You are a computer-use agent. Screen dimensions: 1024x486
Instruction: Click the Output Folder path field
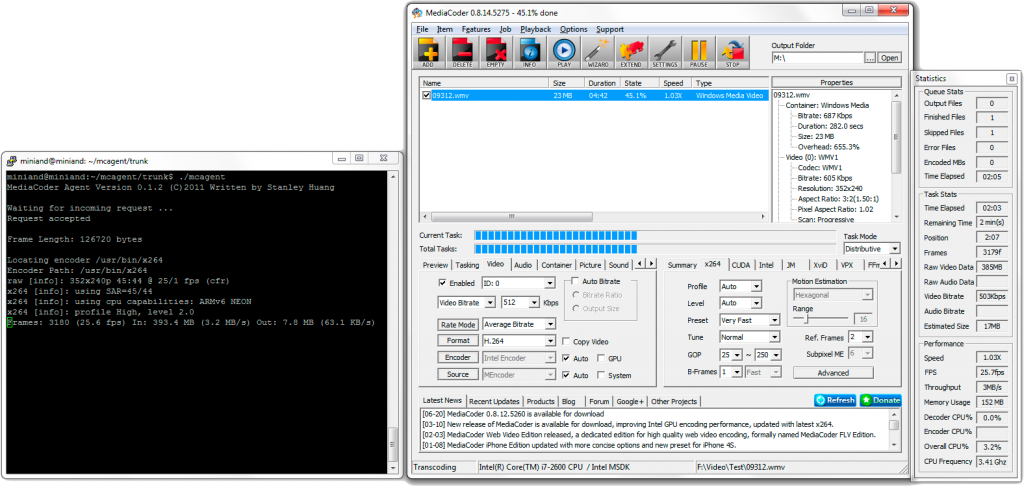(x=817, y=58)
